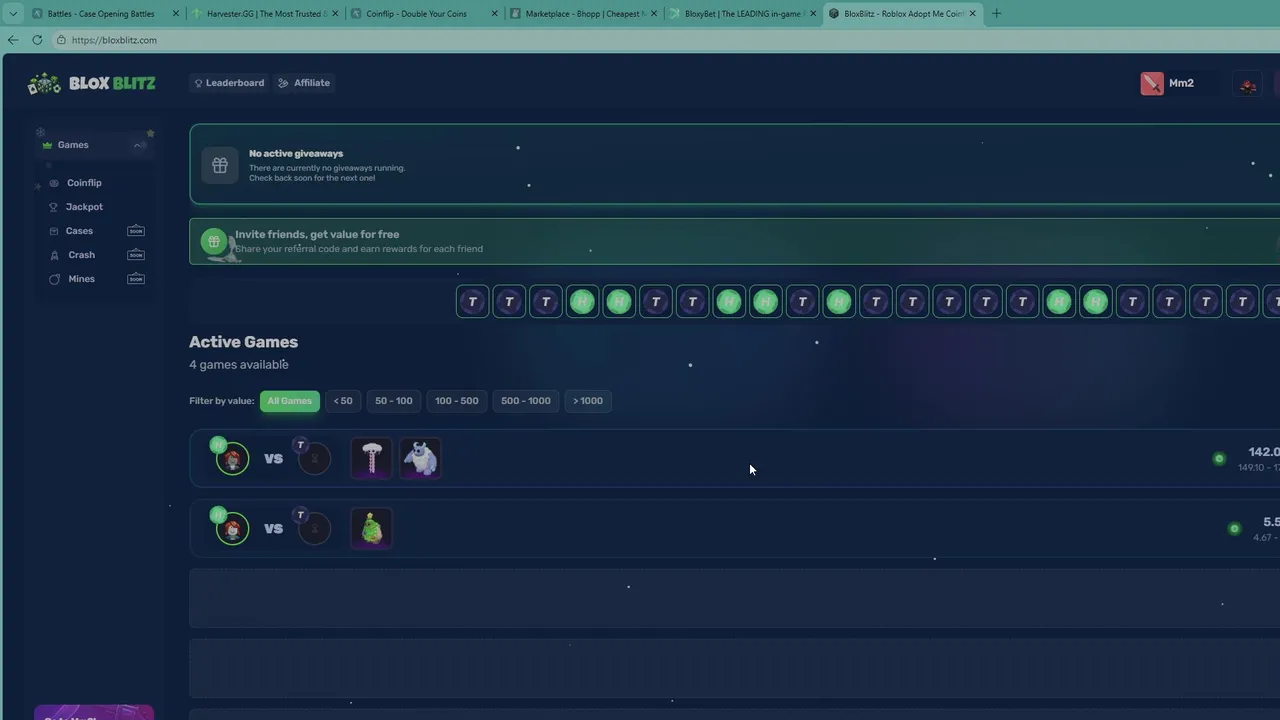Image resolution: width=1280 pixels, height=720 pixels.
Task: Open the Invite friends referral banner
Action: click(x=734, y=241)
